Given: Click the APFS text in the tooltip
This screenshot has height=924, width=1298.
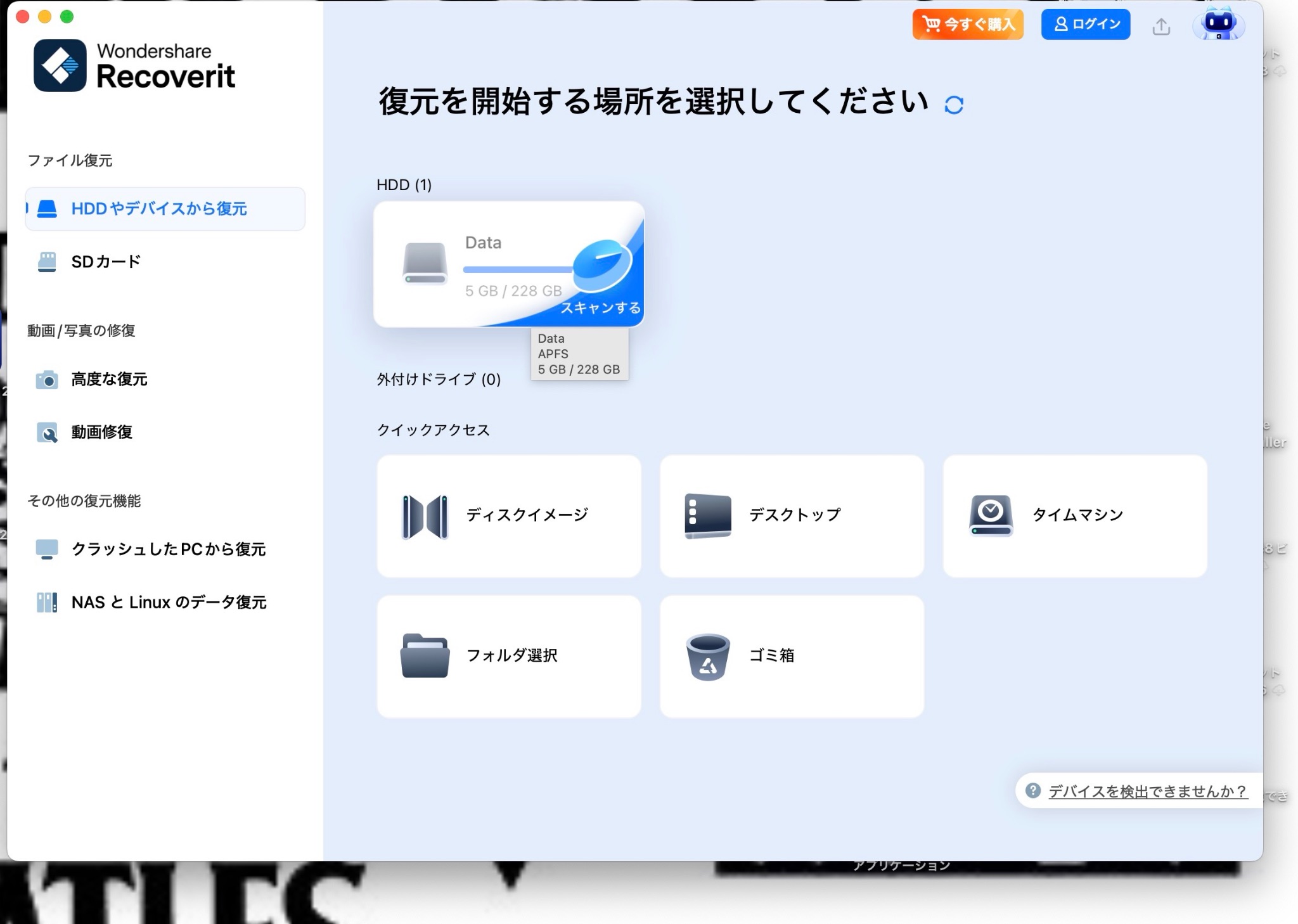Looking at the screenshot, I should click(553, 354).
